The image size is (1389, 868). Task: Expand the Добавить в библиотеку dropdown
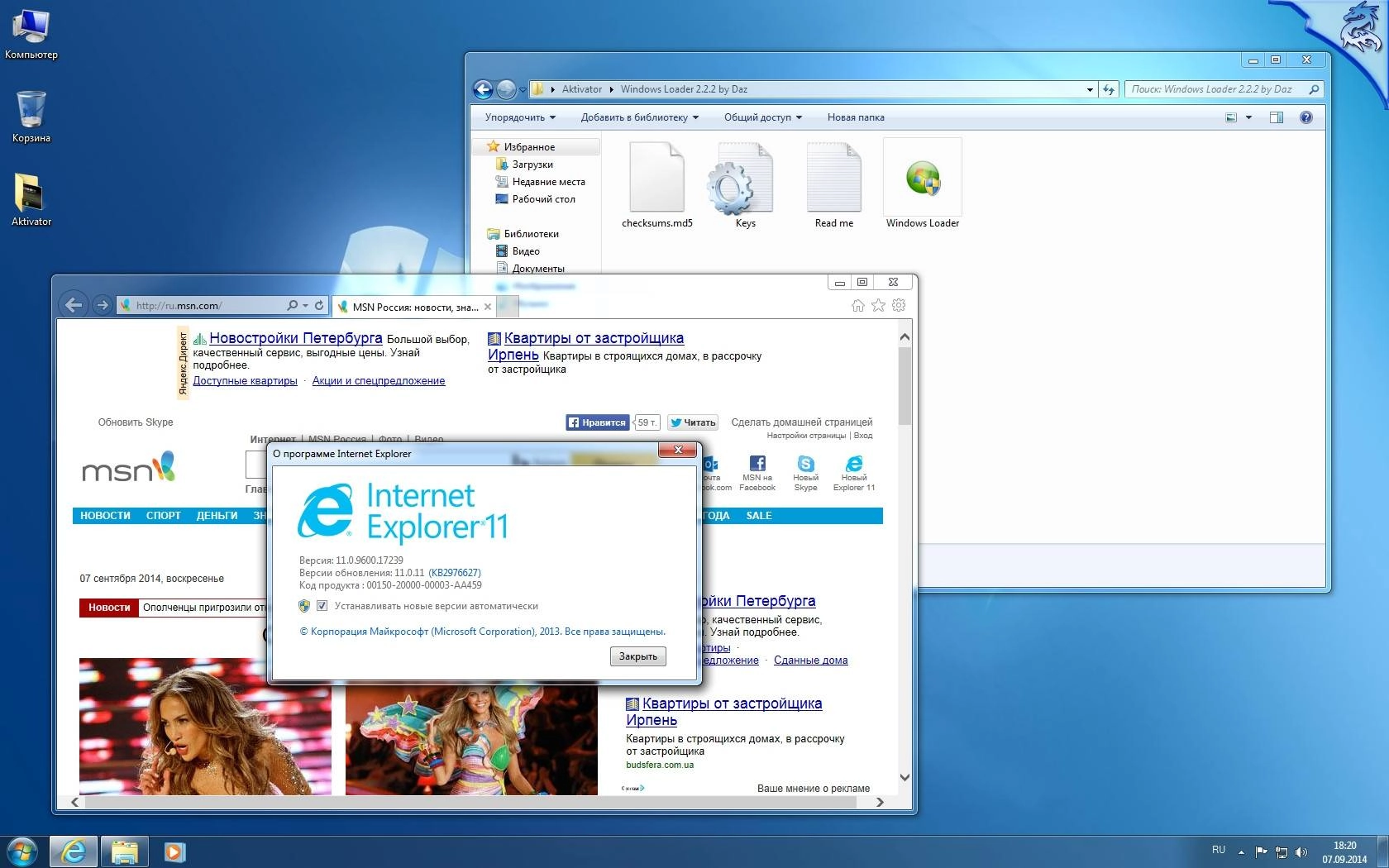point(639,117)
